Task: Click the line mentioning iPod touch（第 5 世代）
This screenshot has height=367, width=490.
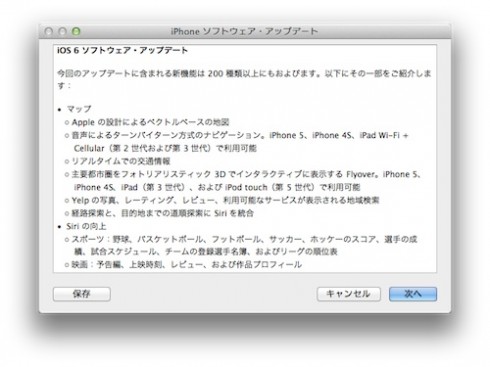Action: click(217, 187)
